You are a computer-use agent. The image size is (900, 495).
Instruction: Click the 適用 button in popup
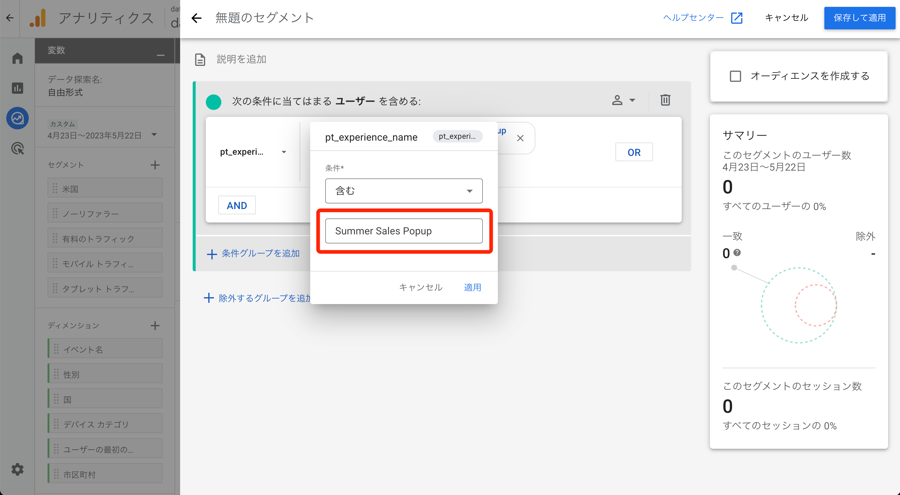click(472, 287)
